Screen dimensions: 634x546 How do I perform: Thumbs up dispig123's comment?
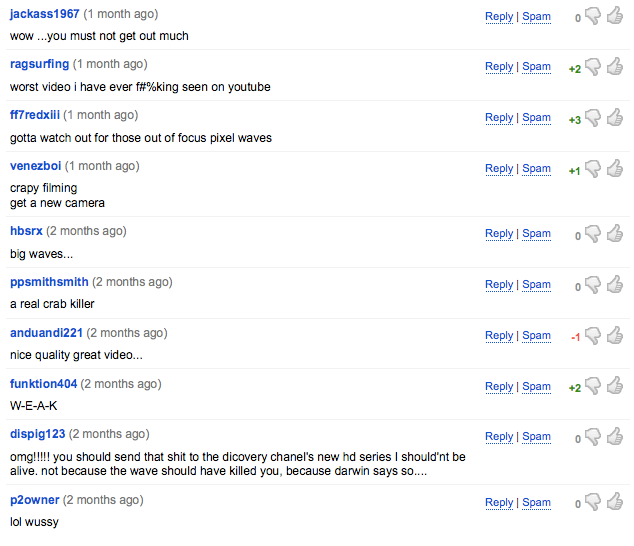pos(614,436)
